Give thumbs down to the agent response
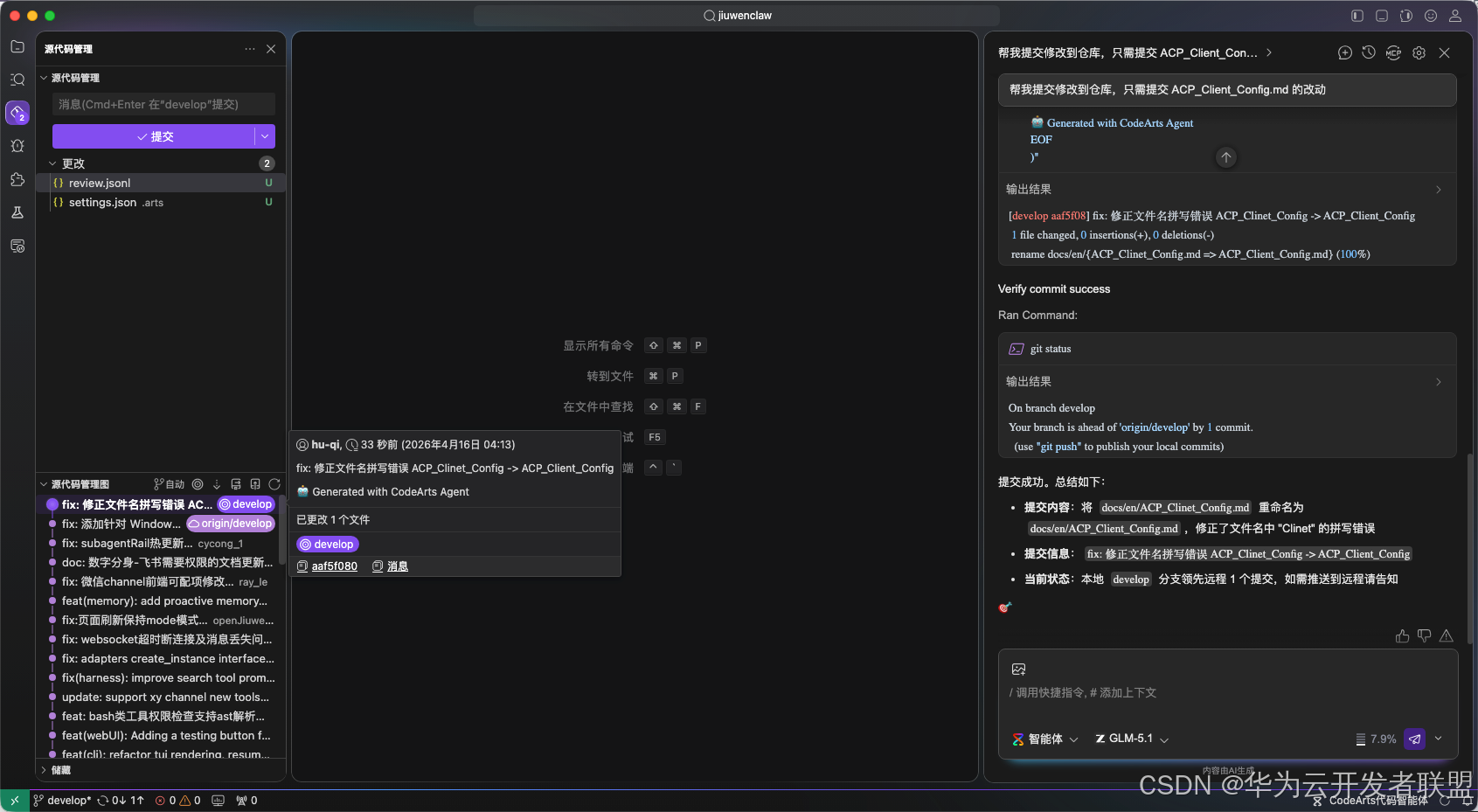 1425,636
